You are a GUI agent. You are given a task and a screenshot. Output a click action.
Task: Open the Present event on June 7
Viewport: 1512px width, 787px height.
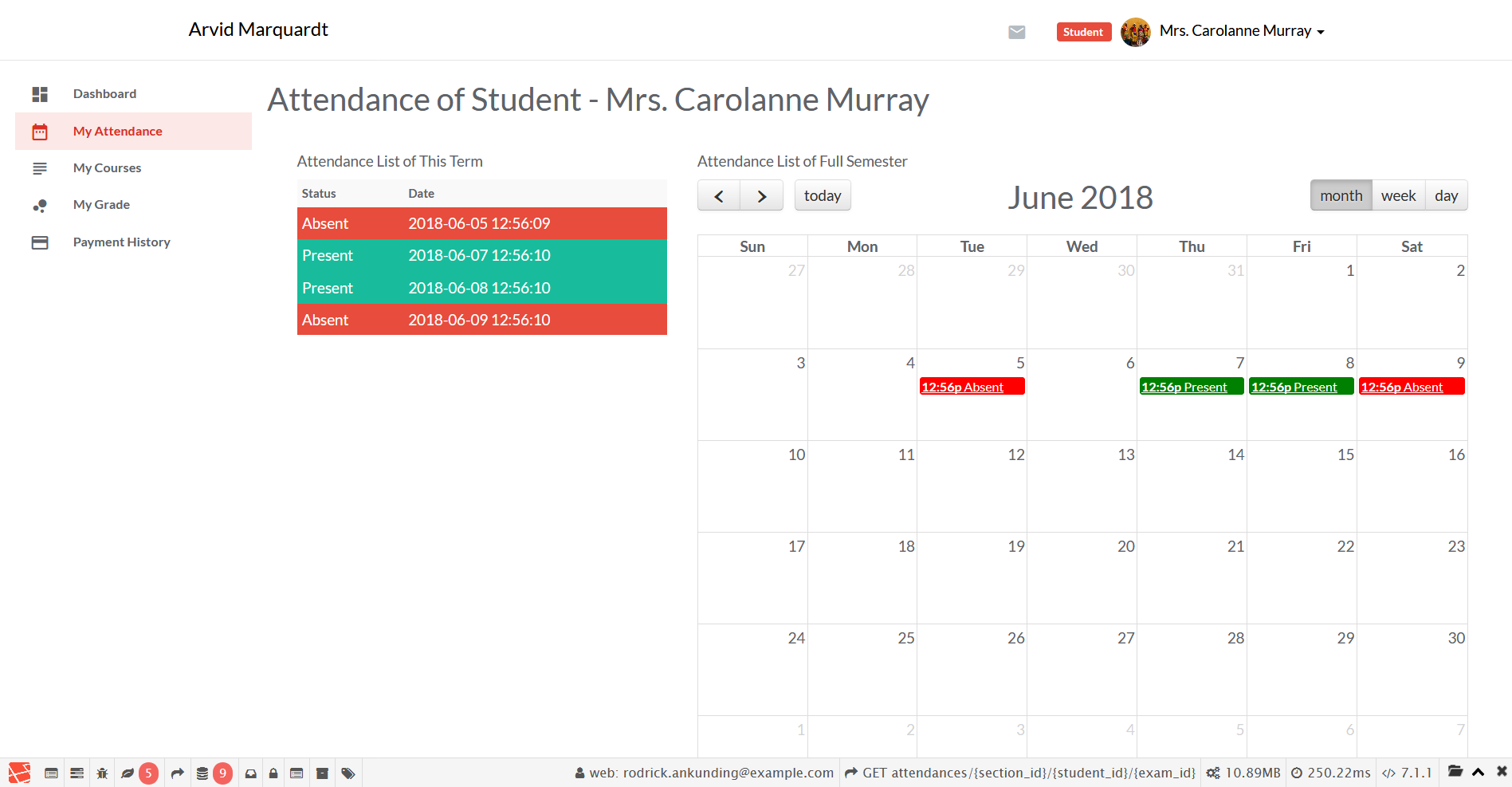point(1192,387)
